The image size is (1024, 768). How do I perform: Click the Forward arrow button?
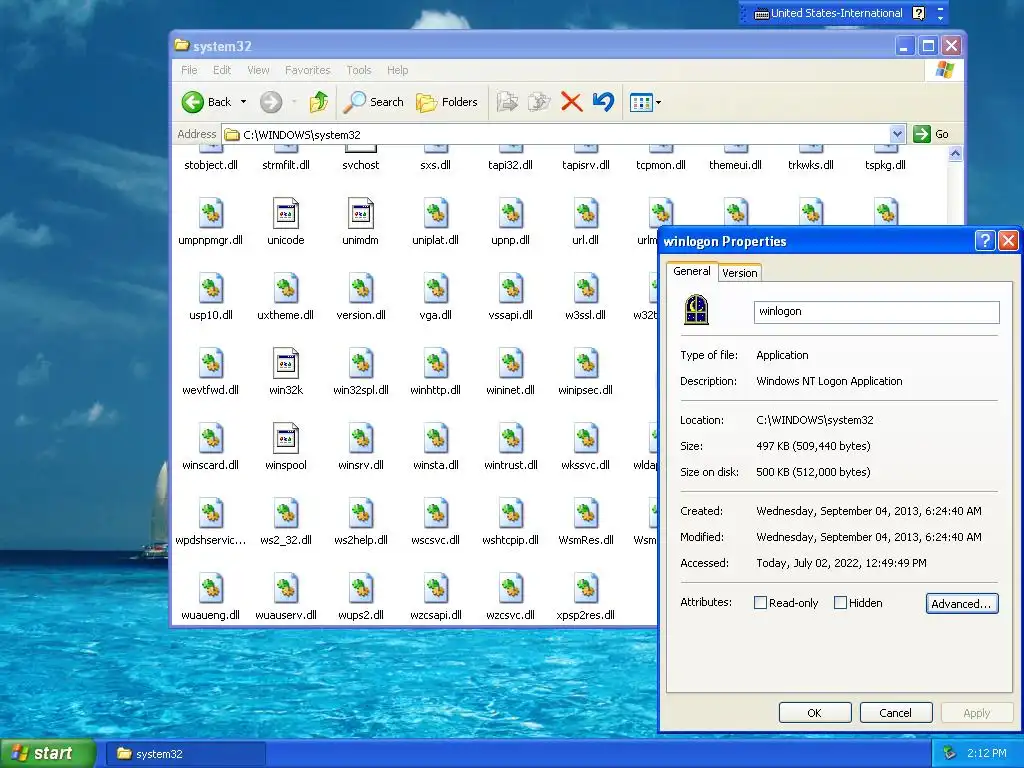click(x=271, y=102)
